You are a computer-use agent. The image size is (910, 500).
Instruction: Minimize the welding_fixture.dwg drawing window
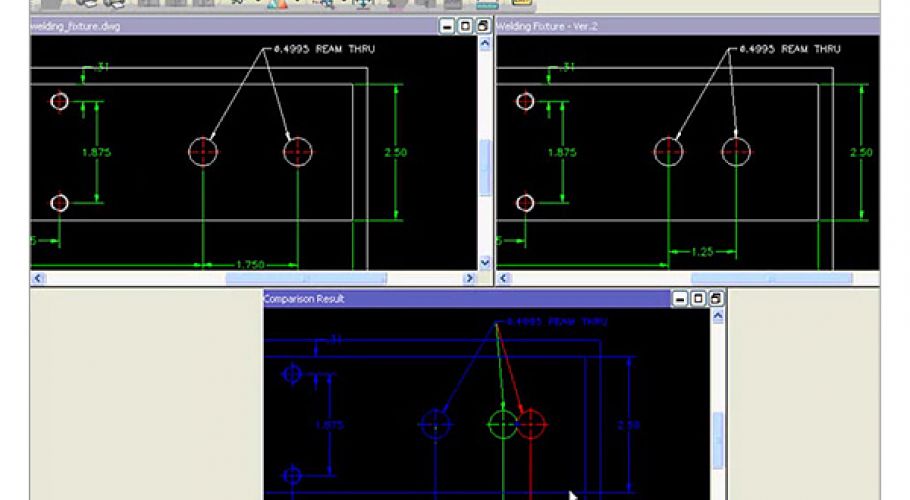coord(446,26)
